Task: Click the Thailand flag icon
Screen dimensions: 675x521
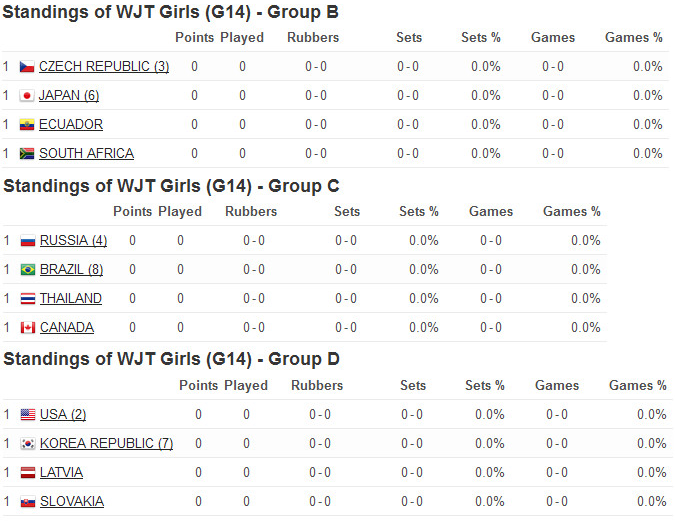Action: (x=28, y=299)
